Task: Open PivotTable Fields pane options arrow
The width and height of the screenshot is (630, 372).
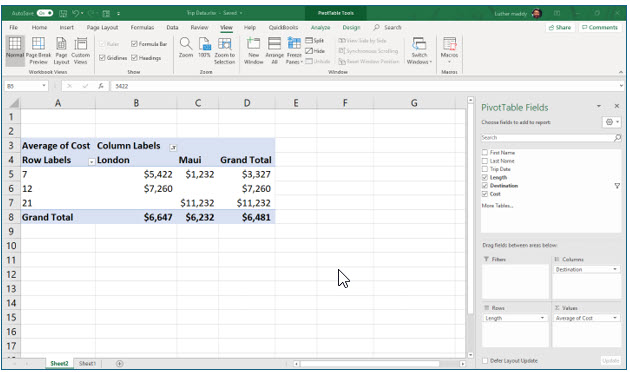Action: tap(599, 106)
